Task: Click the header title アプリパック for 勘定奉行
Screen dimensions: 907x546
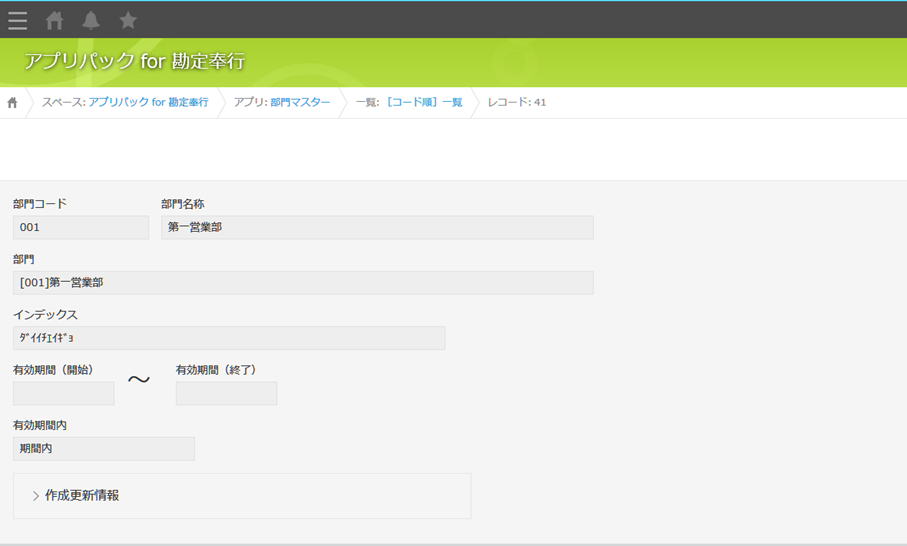Action: tap(134, 61)
